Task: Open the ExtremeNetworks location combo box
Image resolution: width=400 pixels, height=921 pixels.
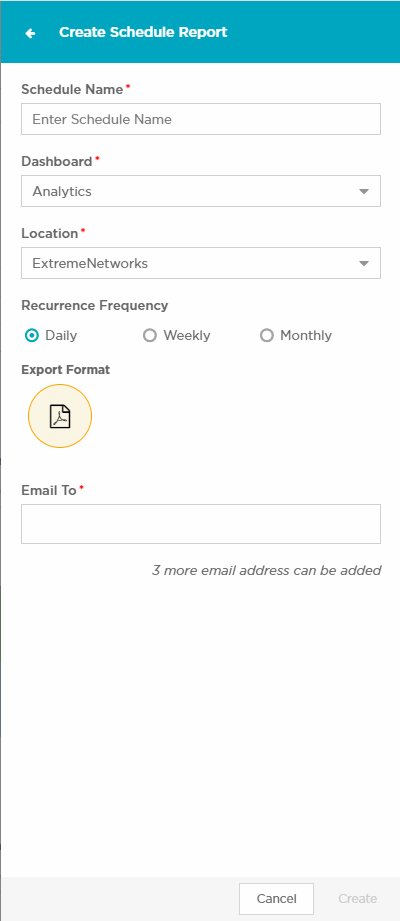Action: [201, 263]
